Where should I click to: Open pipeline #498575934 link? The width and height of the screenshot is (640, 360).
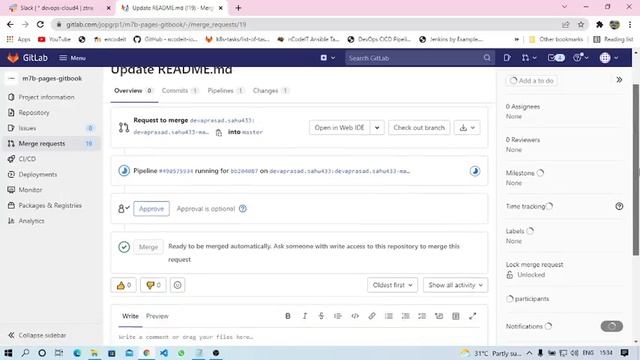pos(176,171)
